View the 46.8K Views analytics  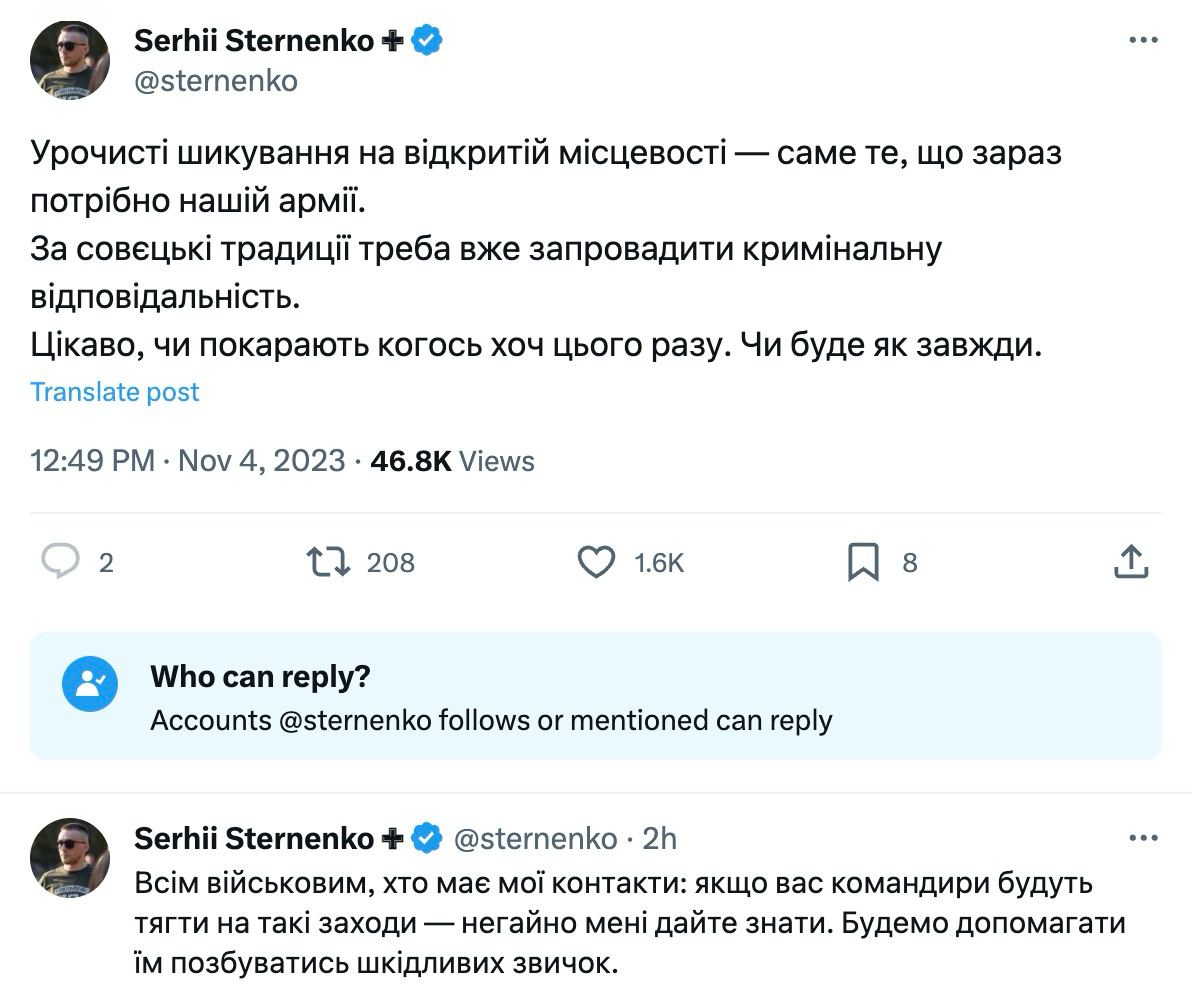[x=452, y=461]
